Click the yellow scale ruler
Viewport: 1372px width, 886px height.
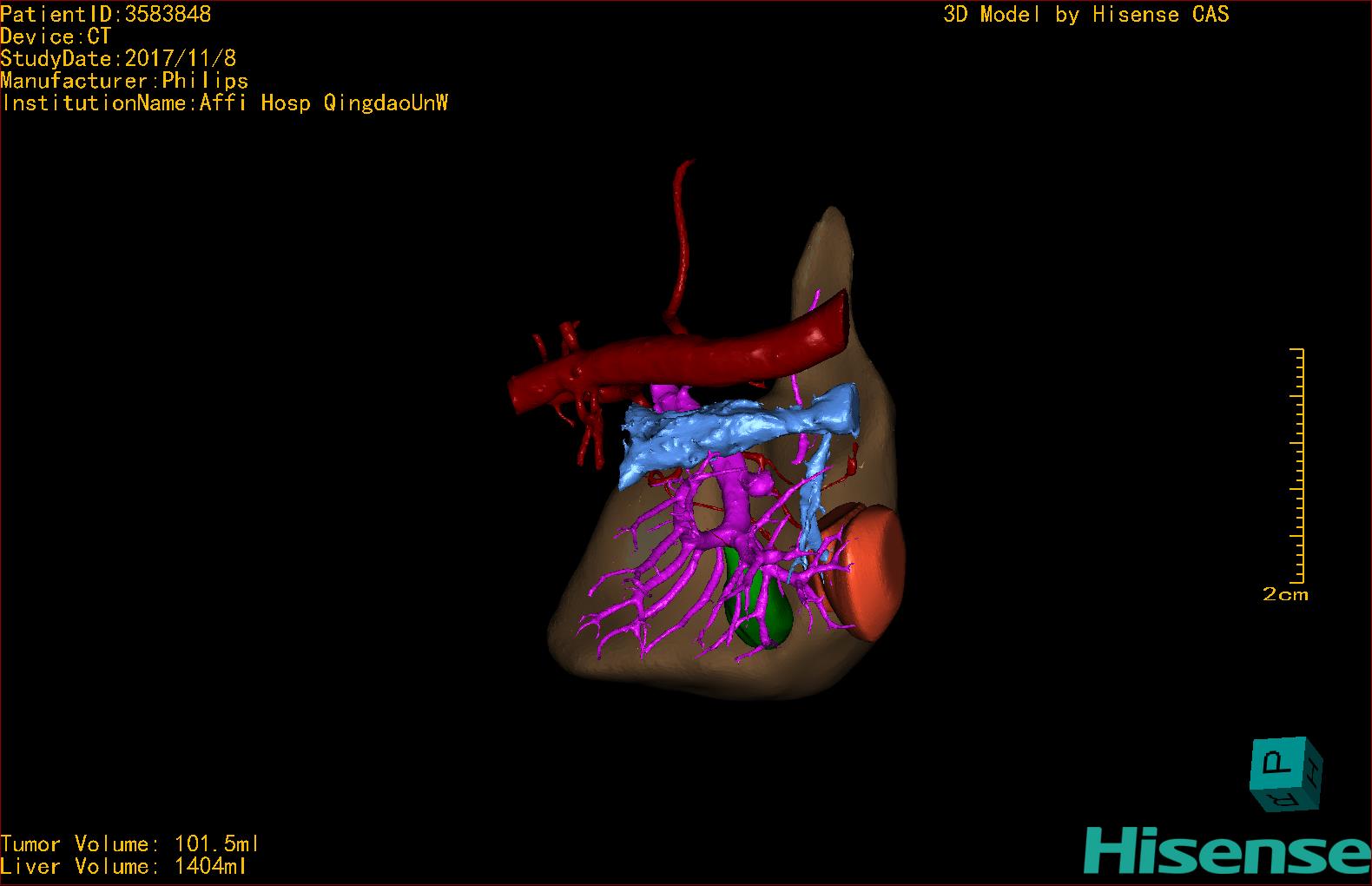tap(1297, 466)
